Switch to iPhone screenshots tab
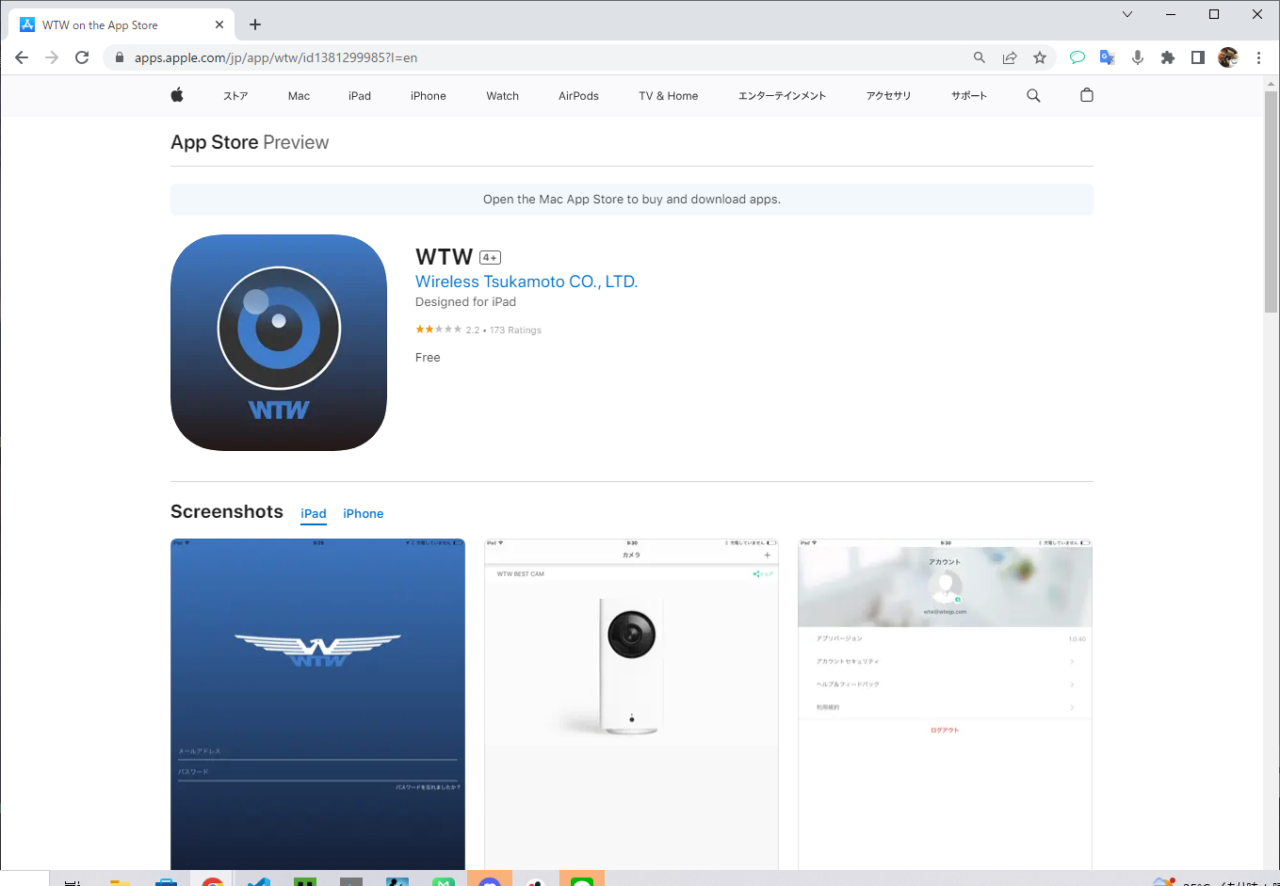 coord(363,514)
